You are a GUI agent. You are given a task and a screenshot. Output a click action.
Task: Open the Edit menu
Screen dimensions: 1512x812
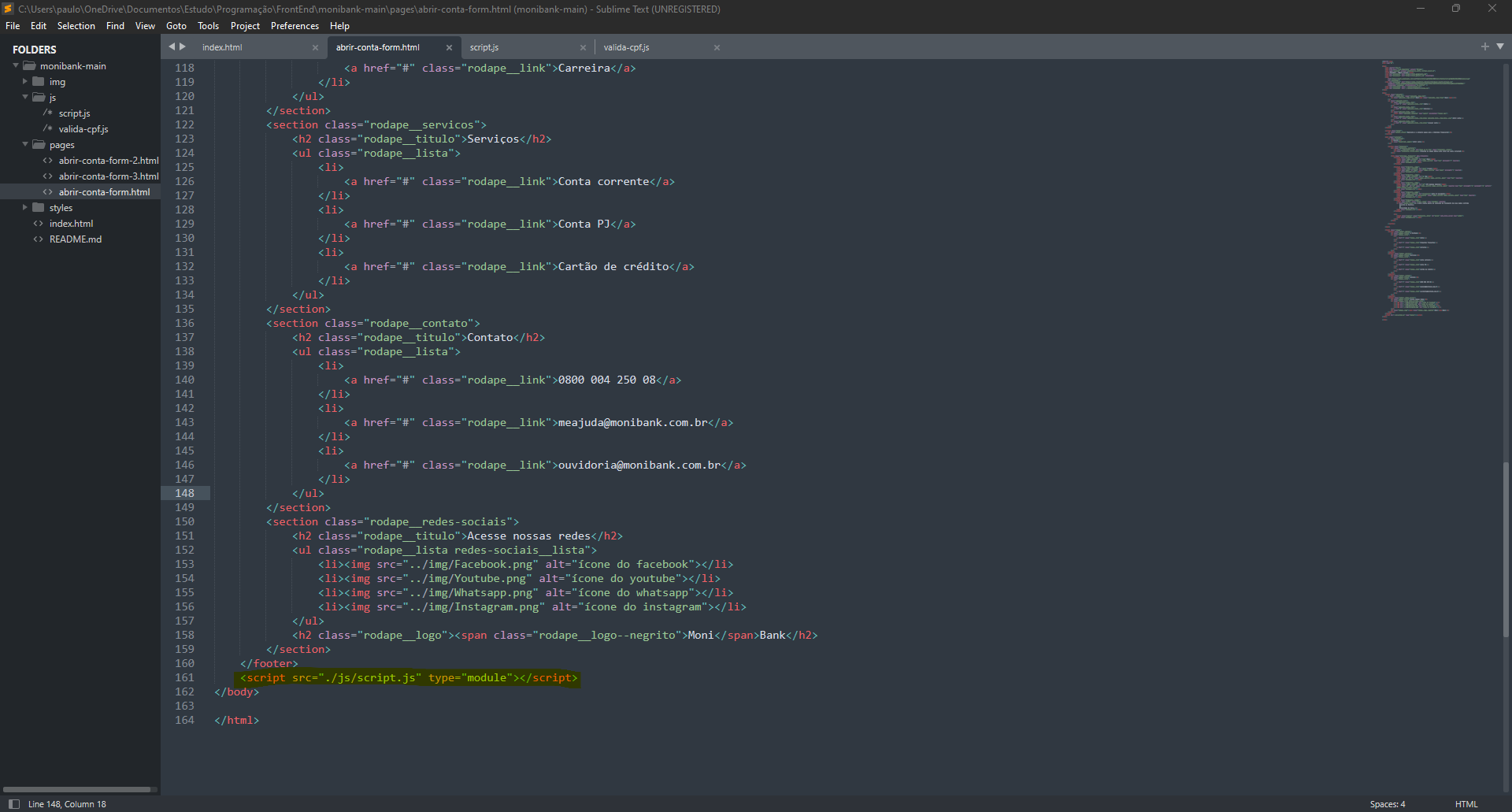[x=39, y=26]
